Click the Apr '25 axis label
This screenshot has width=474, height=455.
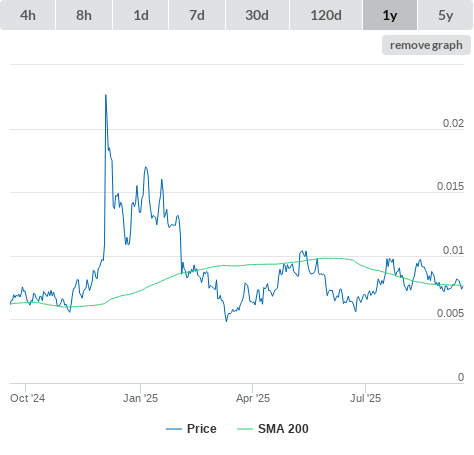pos(253,398)
